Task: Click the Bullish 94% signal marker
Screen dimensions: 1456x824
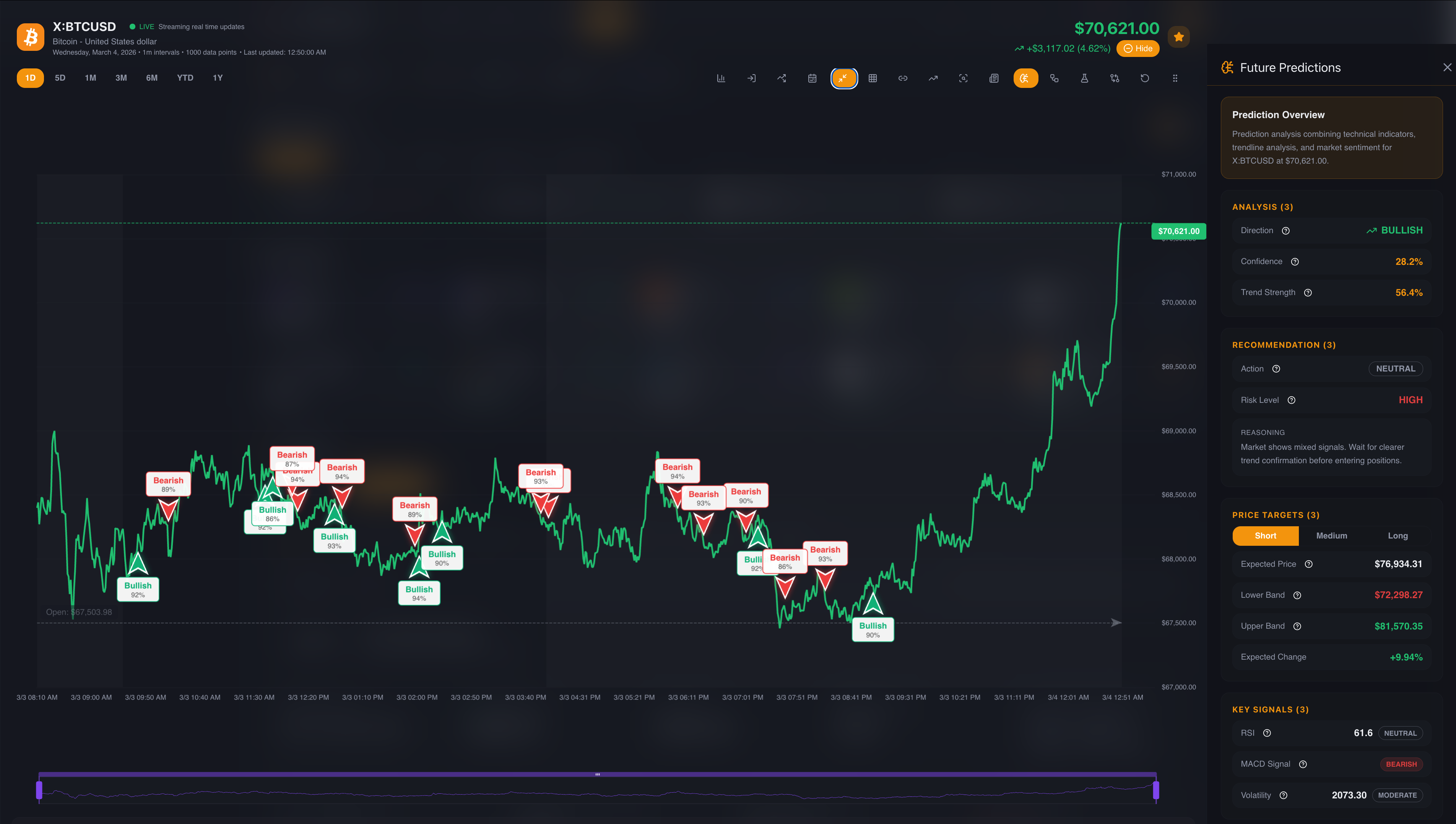Action: click(x=419, y=592)
